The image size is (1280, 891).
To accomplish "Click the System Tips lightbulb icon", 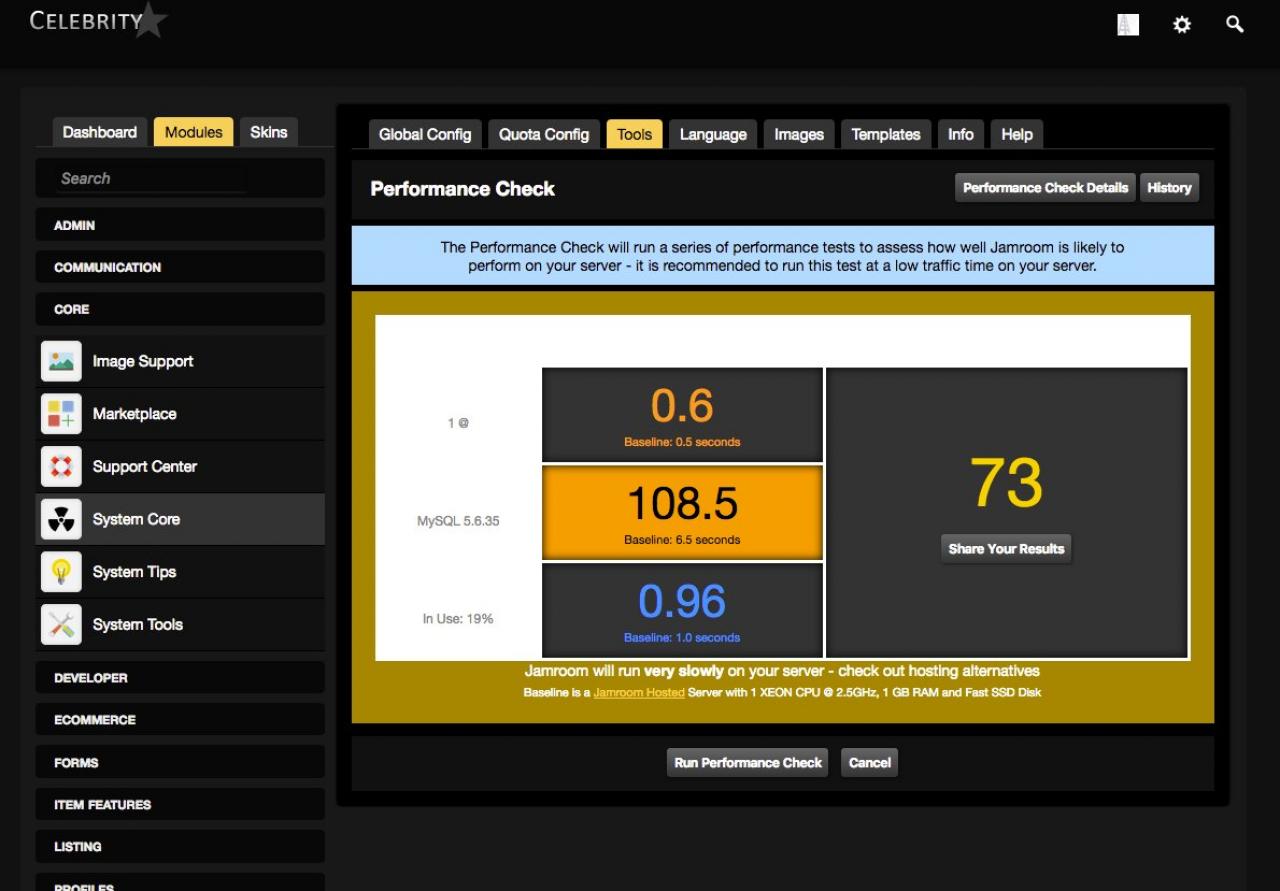I will 61,572.
